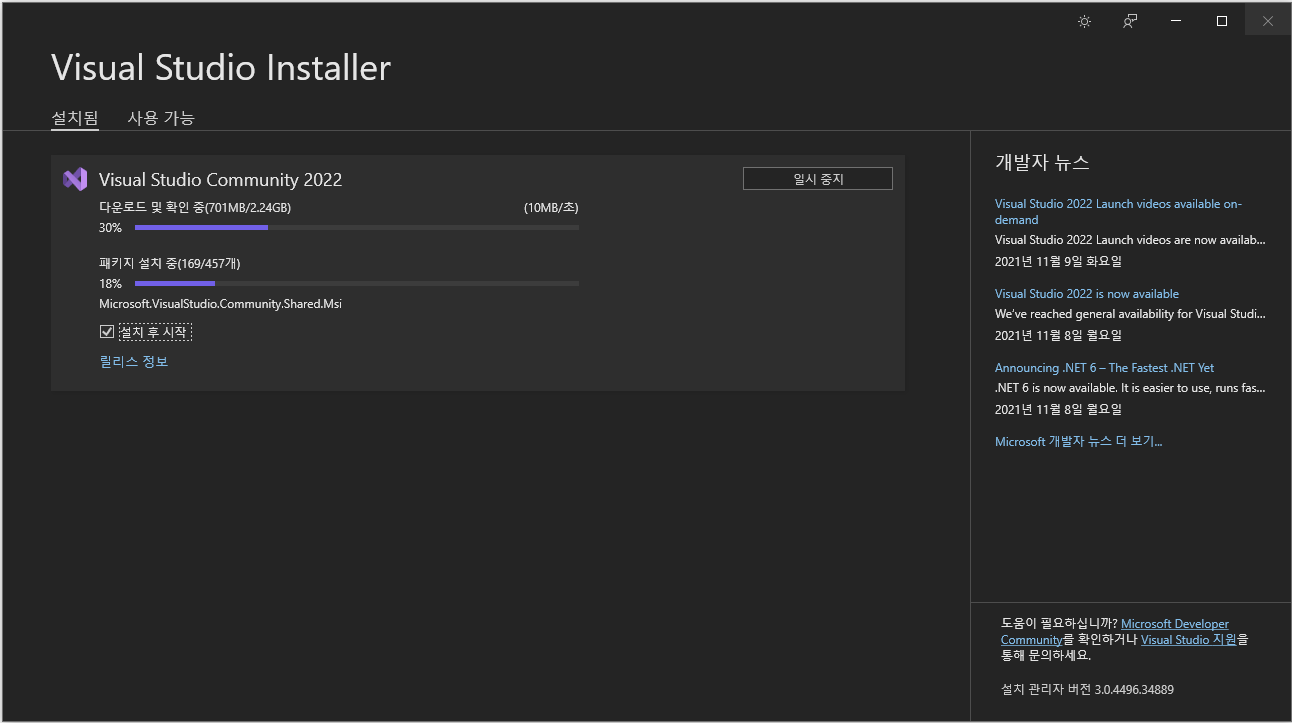This screenshot has height=723, width=1292.
Task: Click the 다운로드 및 확인 중(701MB/2.24GB) text
Action: point(195,208)
